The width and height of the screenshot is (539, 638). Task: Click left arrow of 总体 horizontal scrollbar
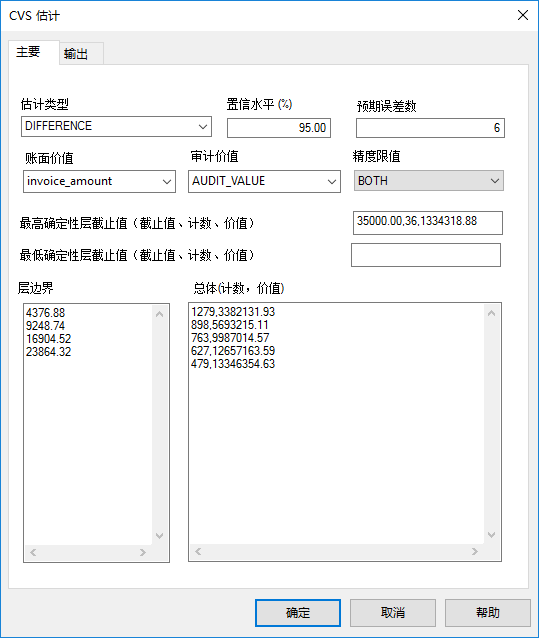pyautogui.click(x=198, y=552)
